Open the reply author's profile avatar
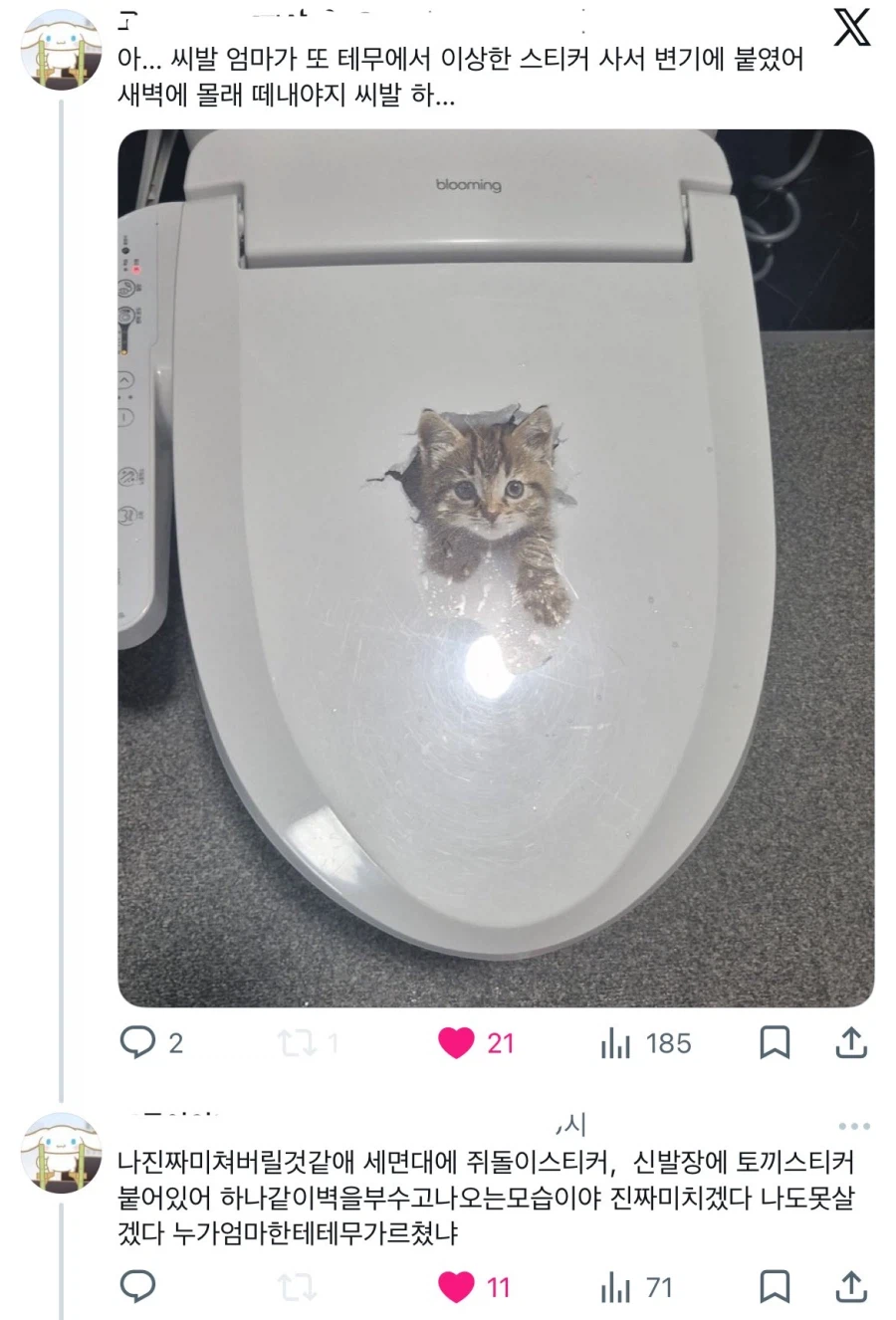The image size is (896, 1320). tap(61, 1151)
